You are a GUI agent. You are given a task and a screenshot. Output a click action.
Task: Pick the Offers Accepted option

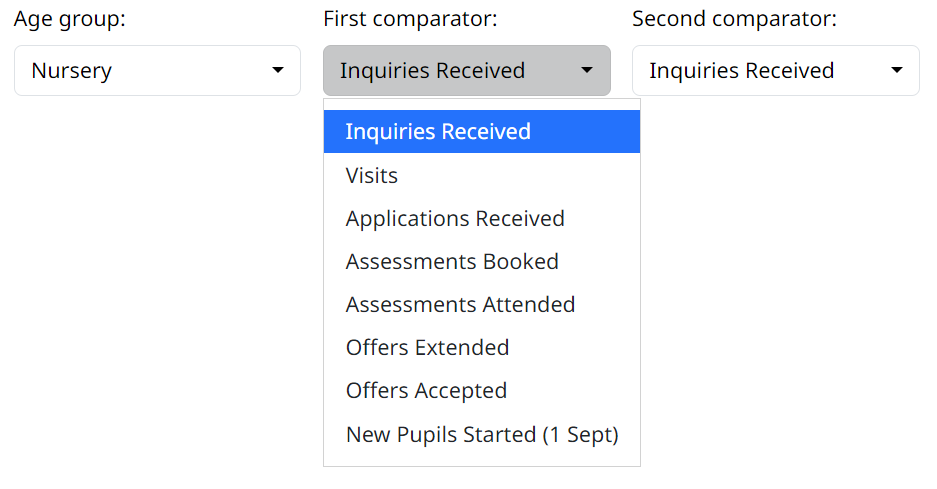426,391
